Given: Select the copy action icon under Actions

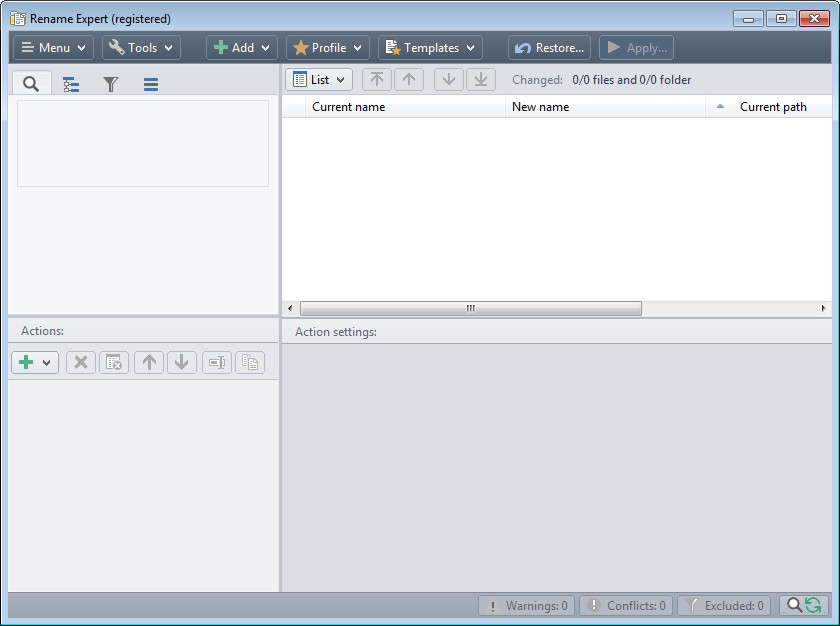Looking at the screenshot, I should coord(250,362).
